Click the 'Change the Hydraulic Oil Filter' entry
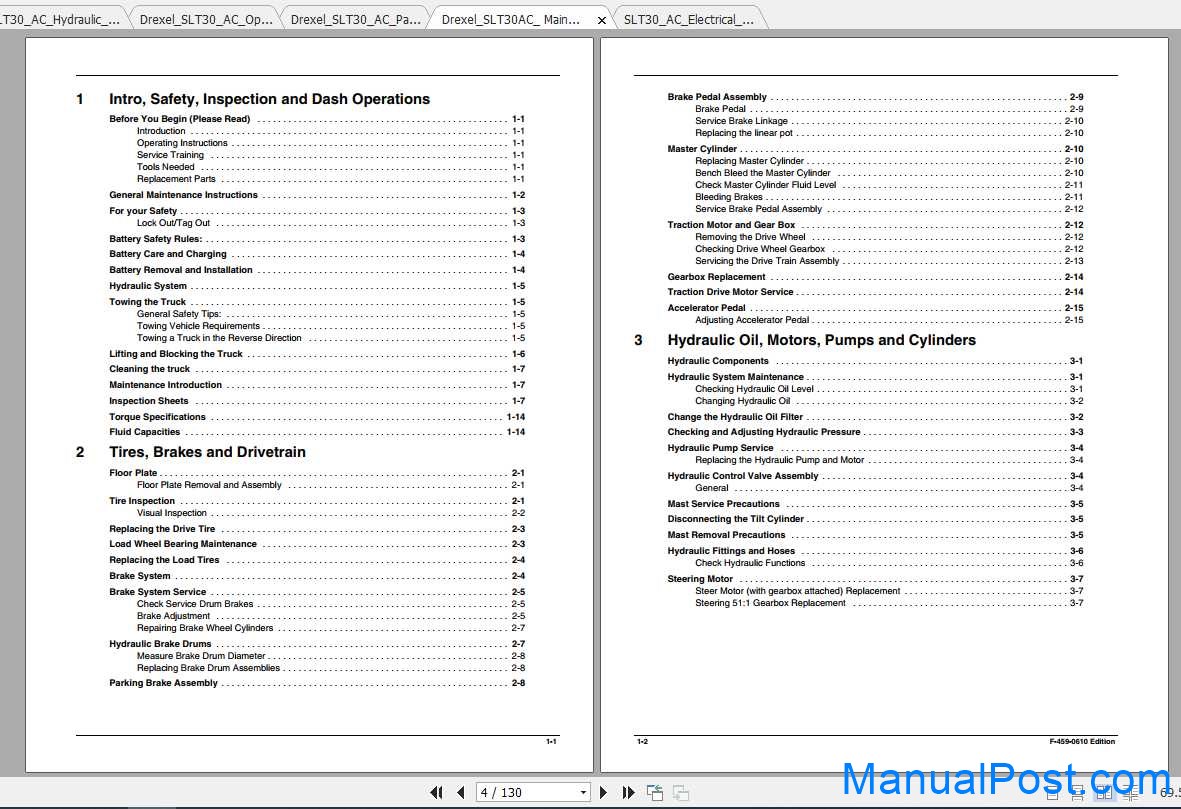 [x=876, y=417]
